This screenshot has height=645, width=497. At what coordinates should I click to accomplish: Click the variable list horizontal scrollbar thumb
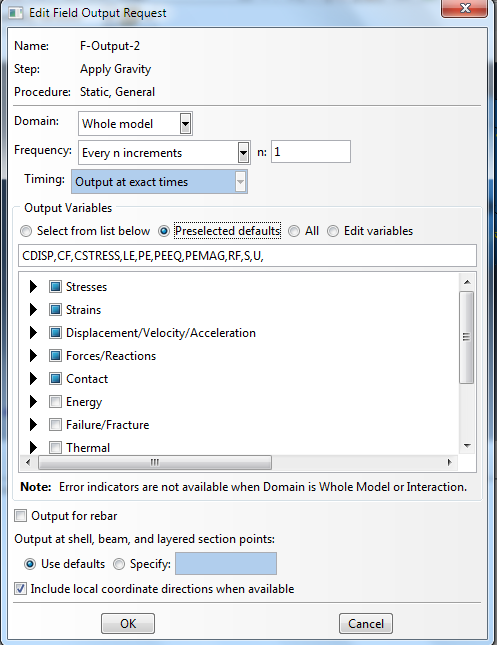click(x=155, y=462)
